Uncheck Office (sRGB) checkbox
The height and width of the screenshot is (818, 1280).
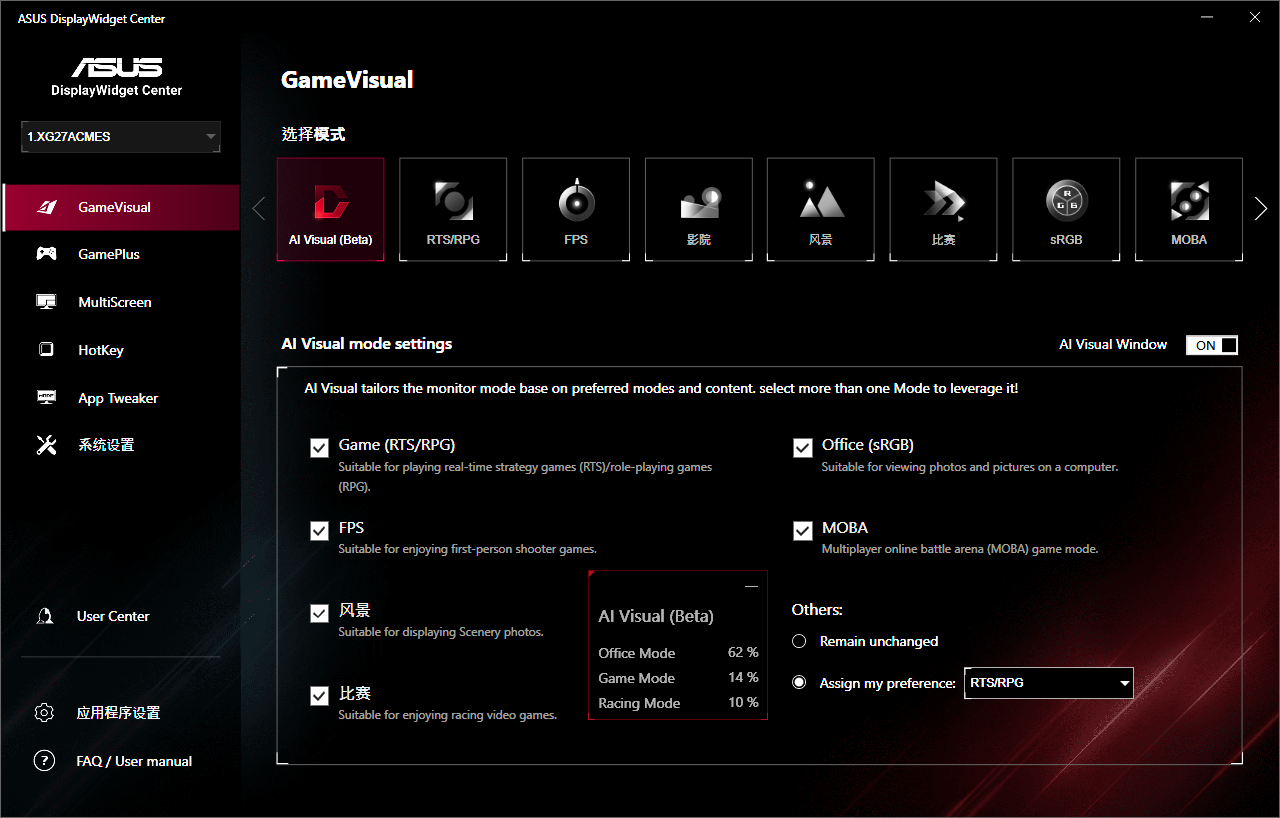(x=802, y=448)
